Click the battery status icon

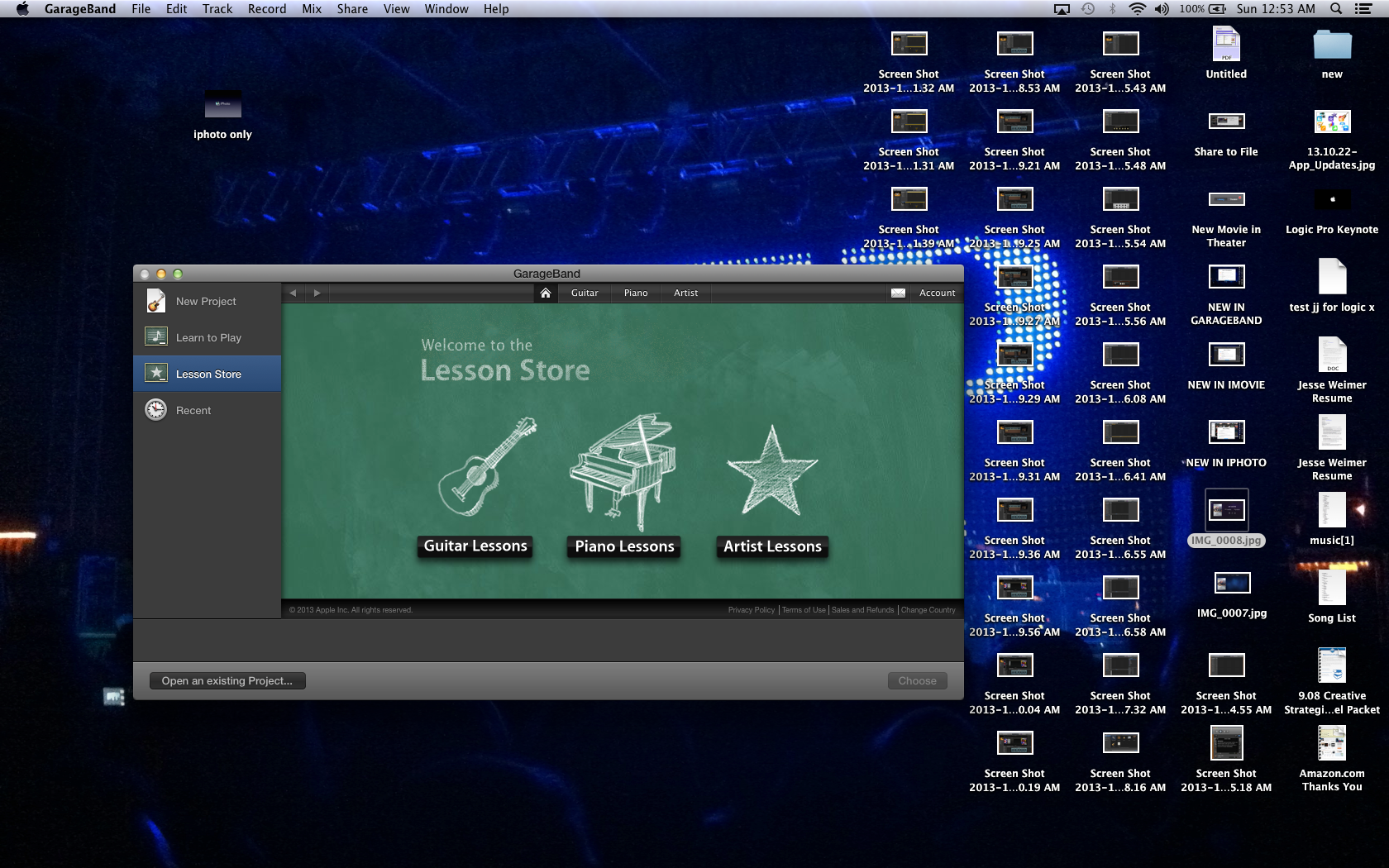[1217, 9]
